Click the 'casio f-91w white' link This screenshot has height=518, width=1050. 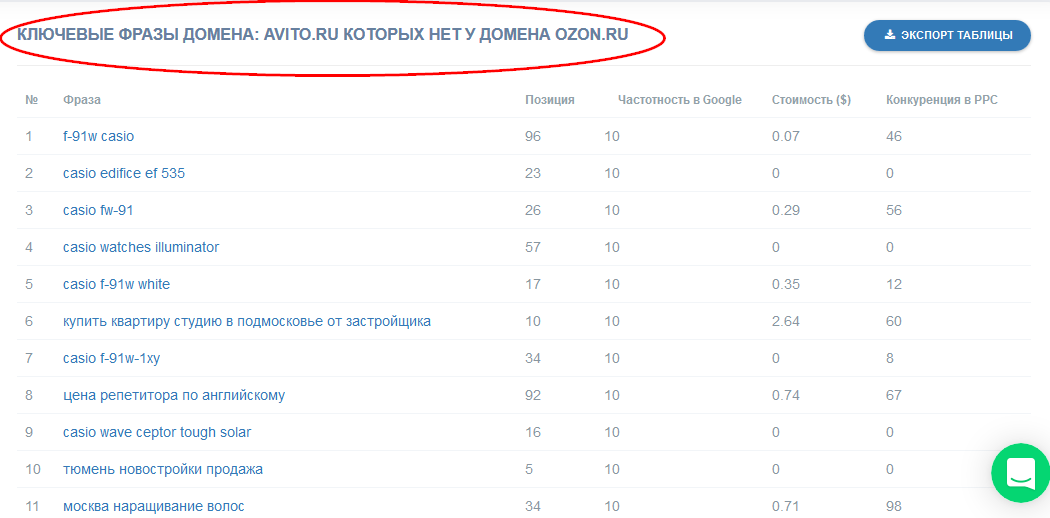click(116, 284)
